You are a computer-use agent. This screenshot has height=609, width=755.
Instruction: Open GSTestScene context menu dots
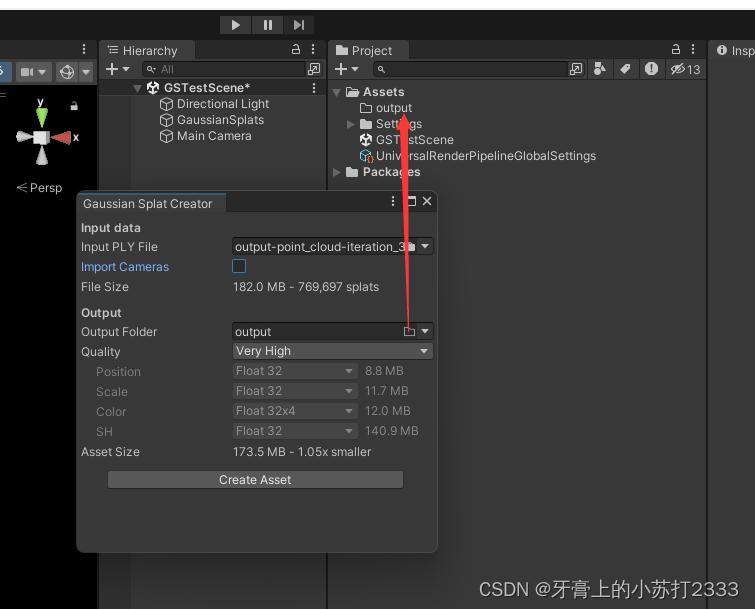click(x=314, y=88)
